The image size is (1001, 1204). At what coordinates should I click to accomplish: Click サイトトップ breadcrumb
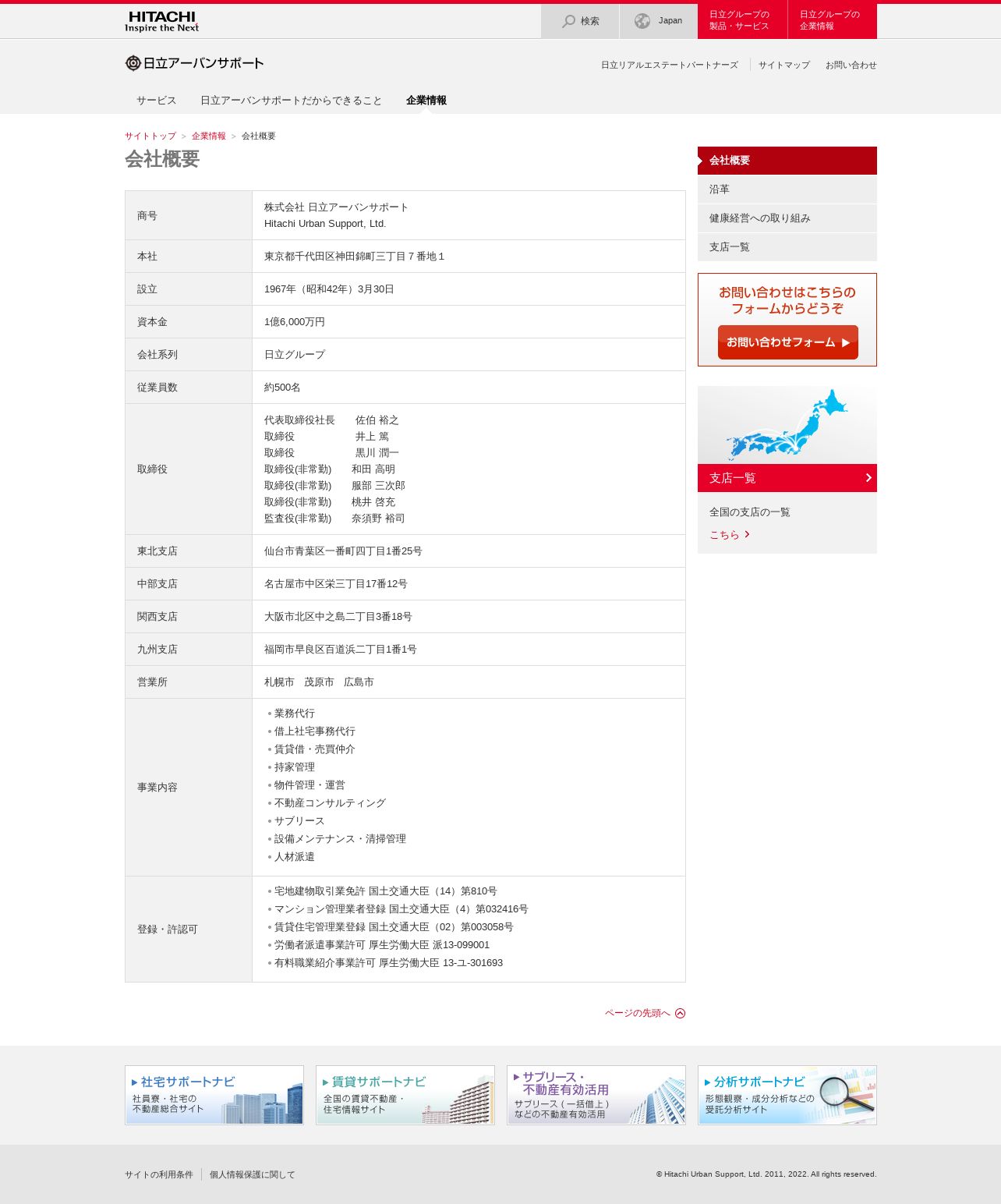pos(150,136)
